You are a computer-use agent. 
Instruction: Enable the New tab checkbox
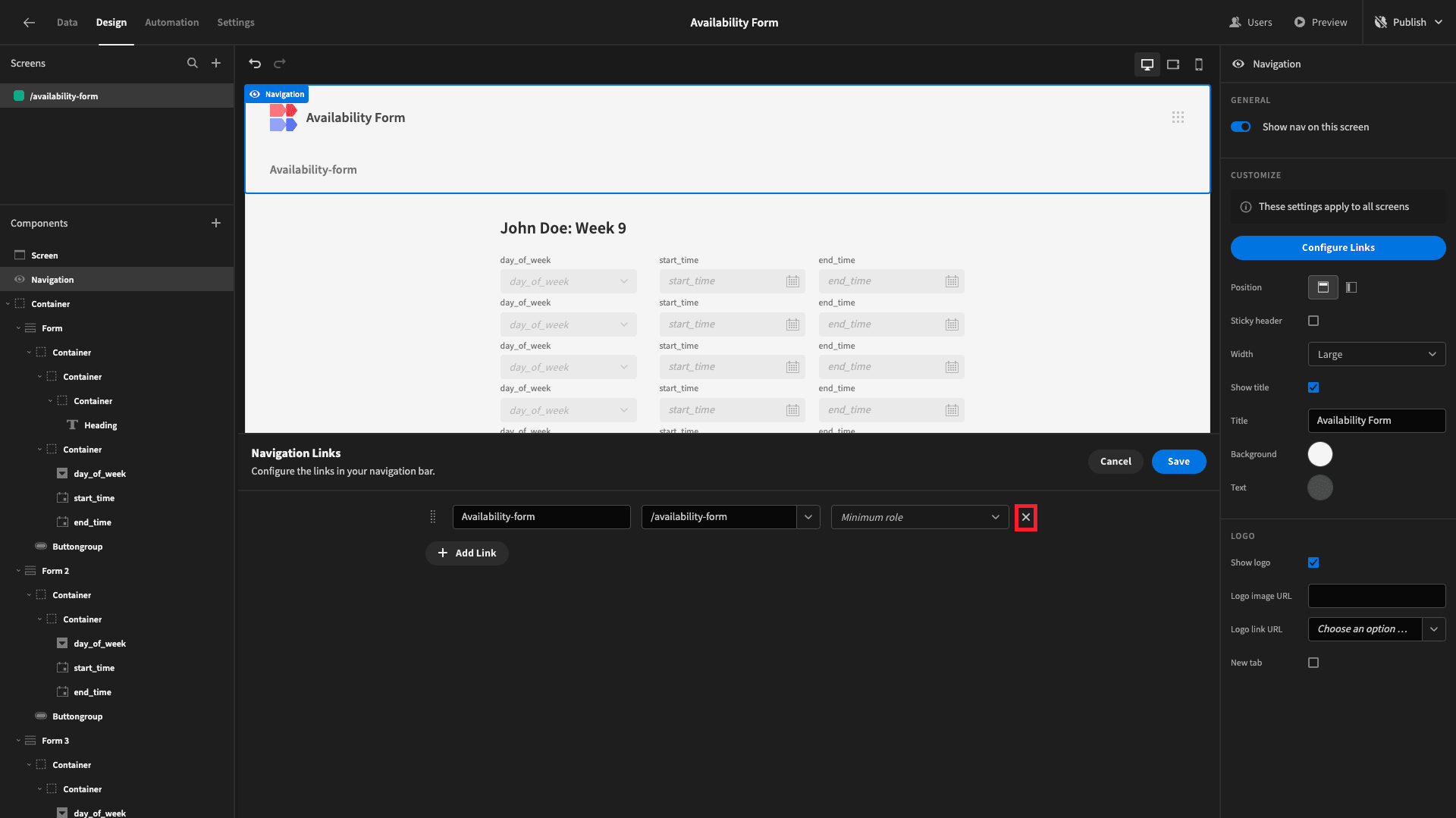pos(1313,663)
